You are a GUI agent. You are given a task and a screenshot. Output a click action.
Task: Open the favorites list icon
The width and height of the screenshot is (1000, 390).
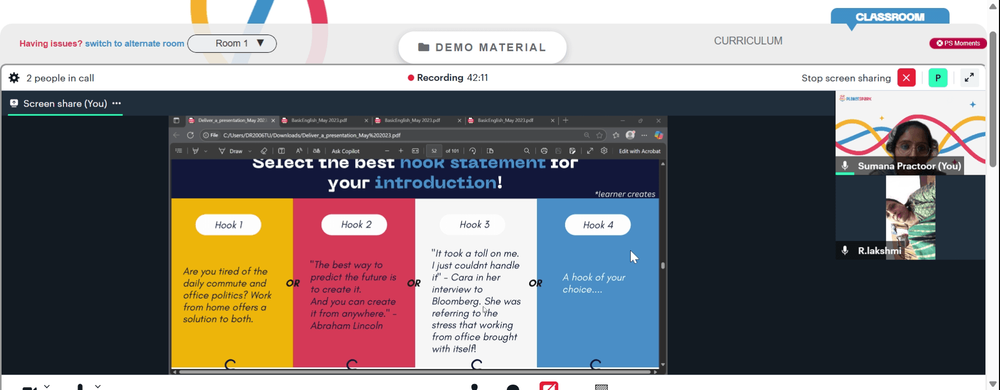click(x=616, y=135)
